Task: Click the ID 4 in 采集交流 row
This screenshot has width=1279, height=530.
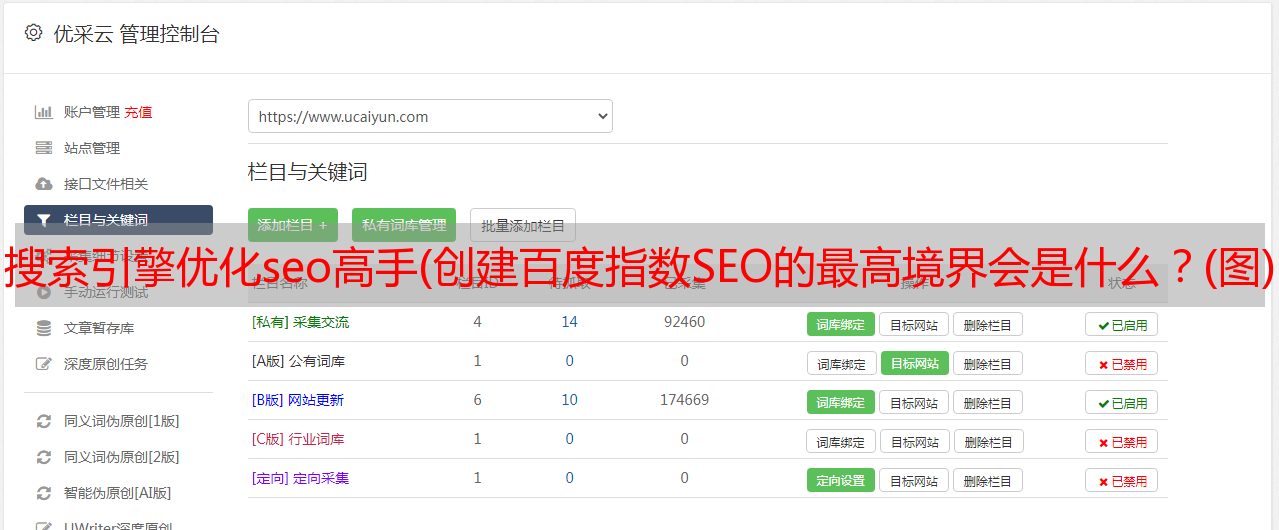Action: [x=477, y=322]
